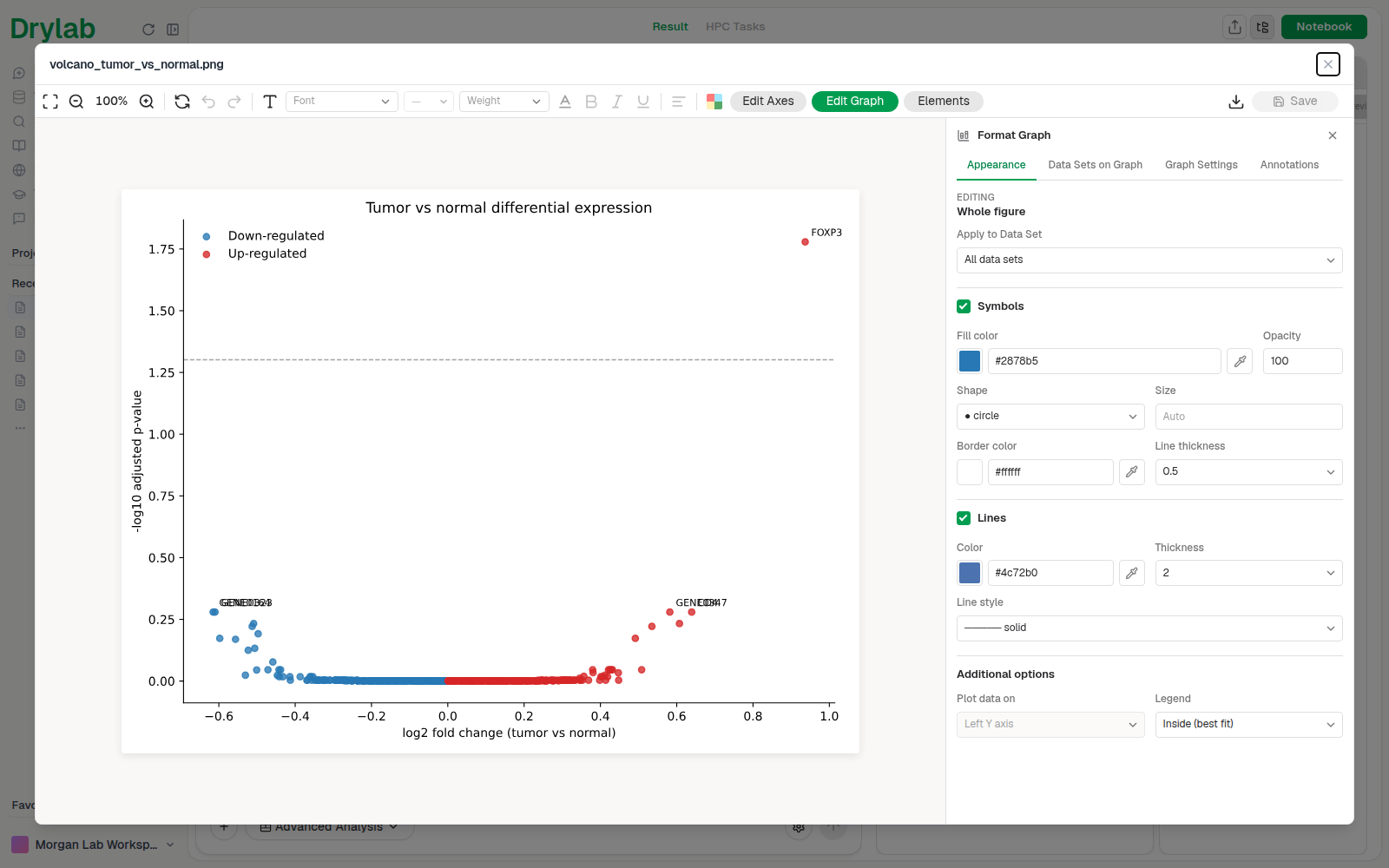This screenshot has height=868, width=1389.
Task: Click the Lines color swatch
Action: click(970, 573)
